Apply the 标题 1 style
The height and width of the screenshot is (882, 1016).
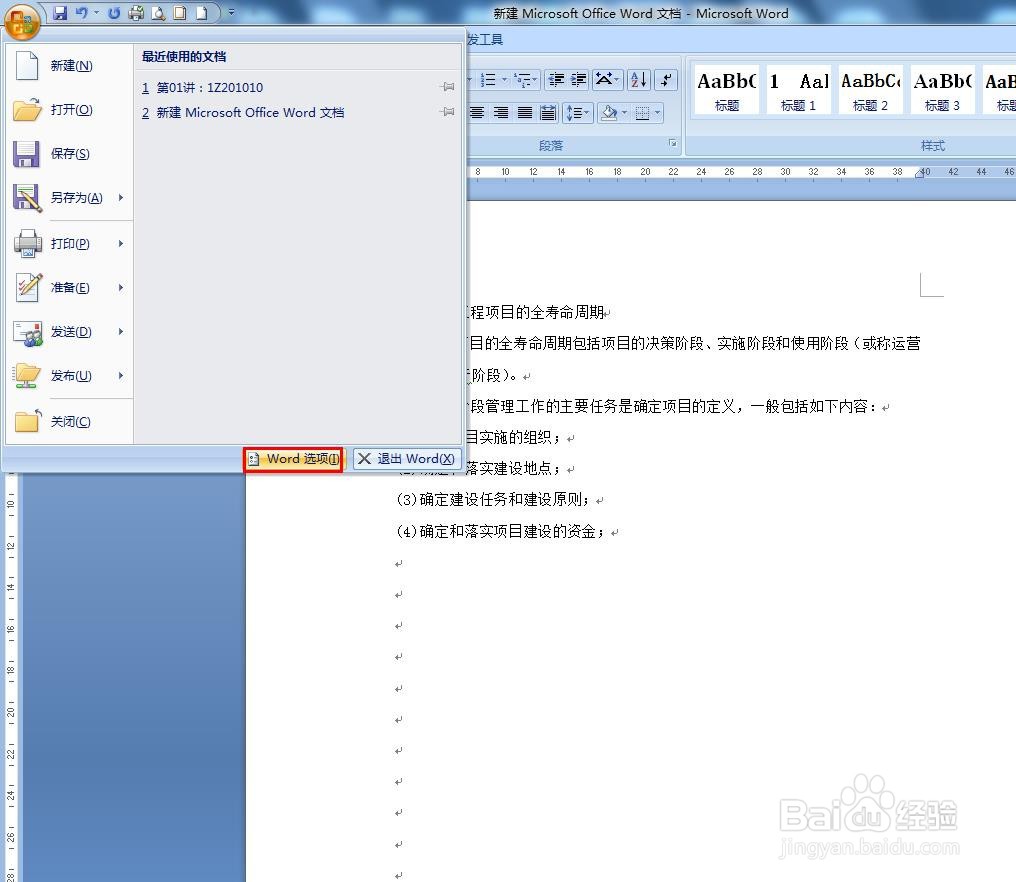pos(798,91)
